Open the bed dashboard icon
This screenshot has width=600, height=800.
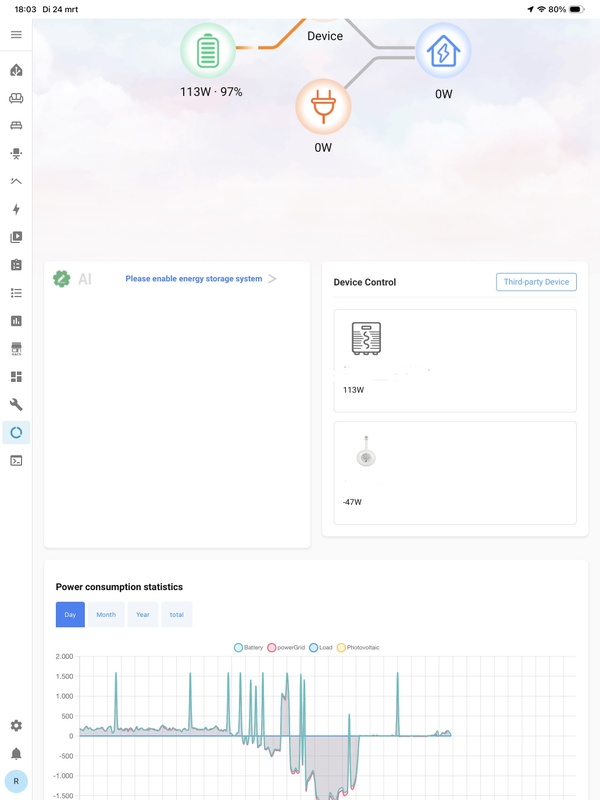[16, 126]
